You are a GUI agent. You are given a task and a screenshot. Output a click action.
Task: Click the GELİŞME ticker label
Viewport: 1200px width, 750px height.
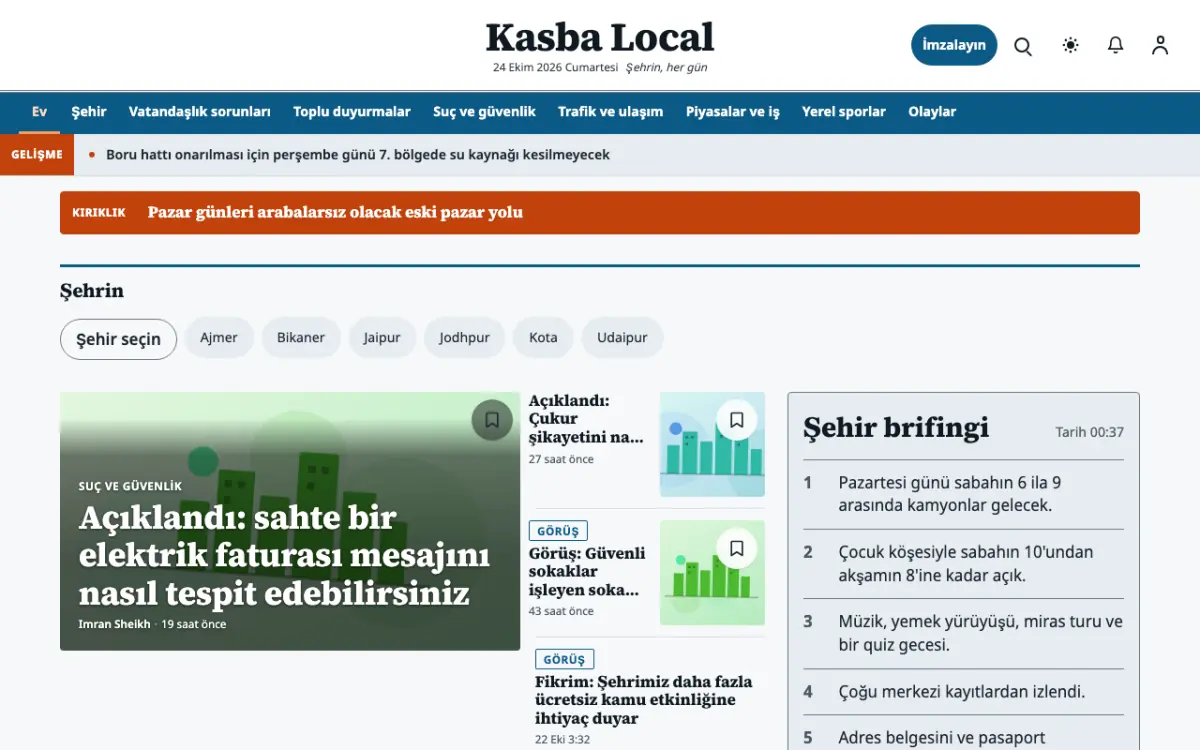click(37, 155)
